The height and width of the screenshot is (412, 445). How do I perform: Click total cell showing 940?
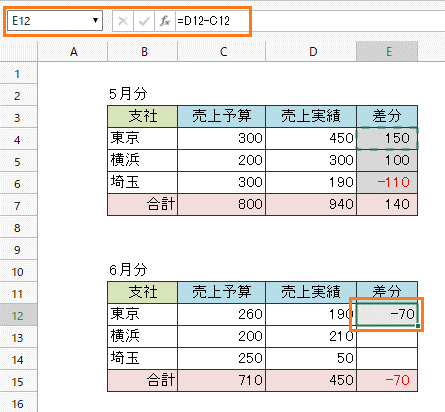click(x=311, y=204)
